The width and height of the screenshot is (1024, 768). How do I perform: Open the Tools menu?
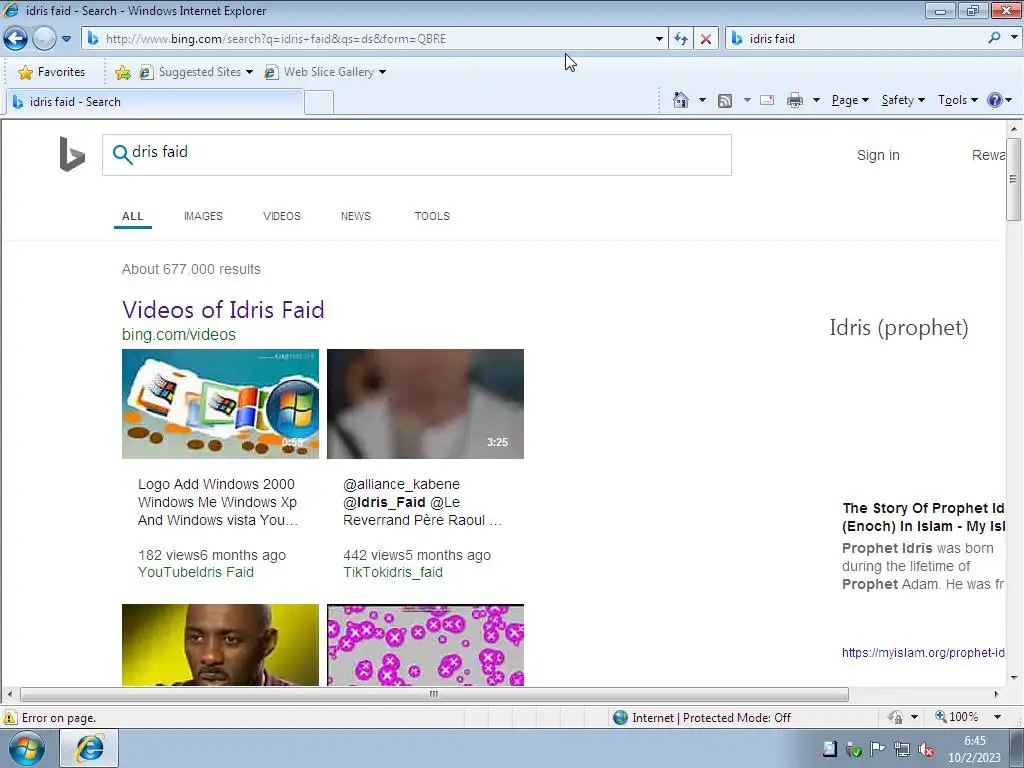pyautogui.click(x=957, y=100)
